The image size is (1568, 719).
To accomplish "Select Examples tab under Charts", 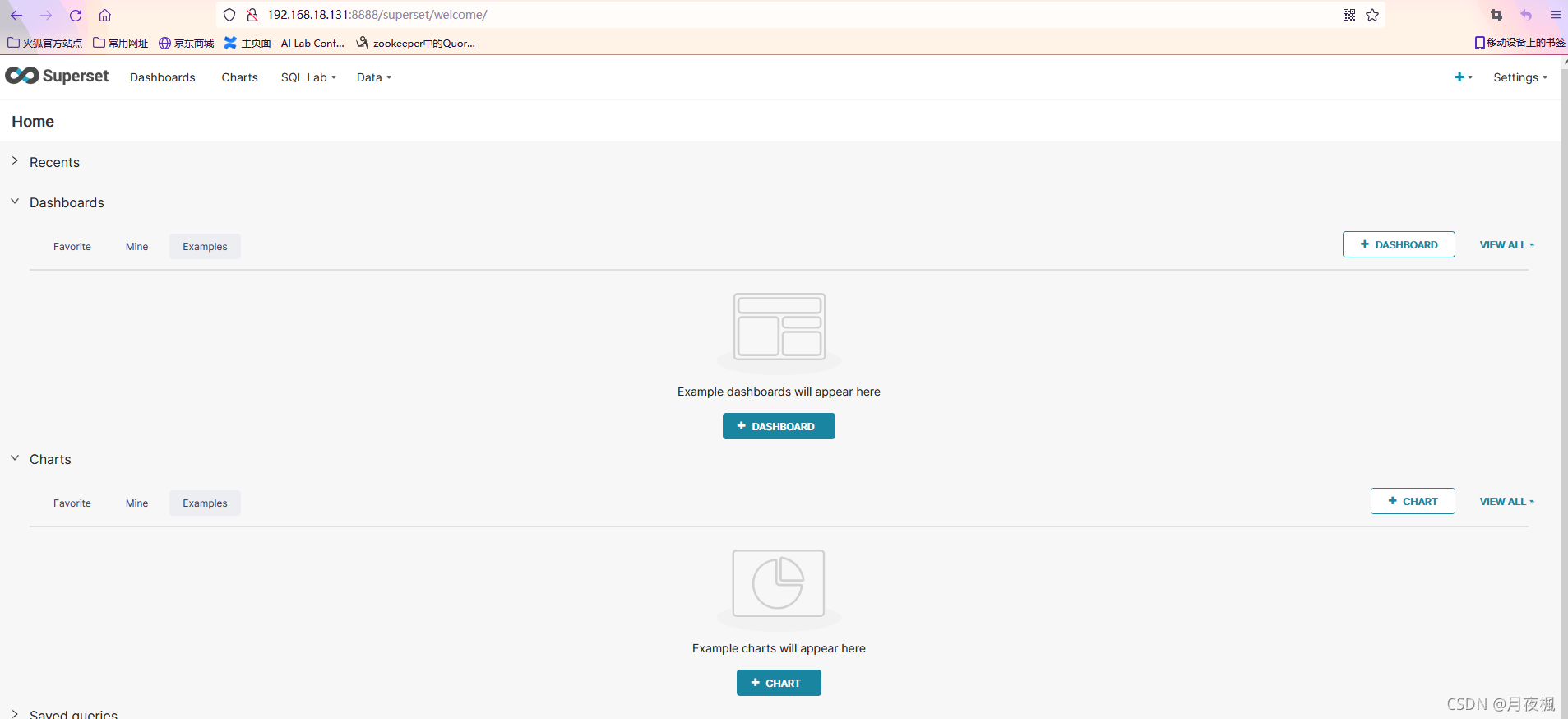I will (205, 503).
